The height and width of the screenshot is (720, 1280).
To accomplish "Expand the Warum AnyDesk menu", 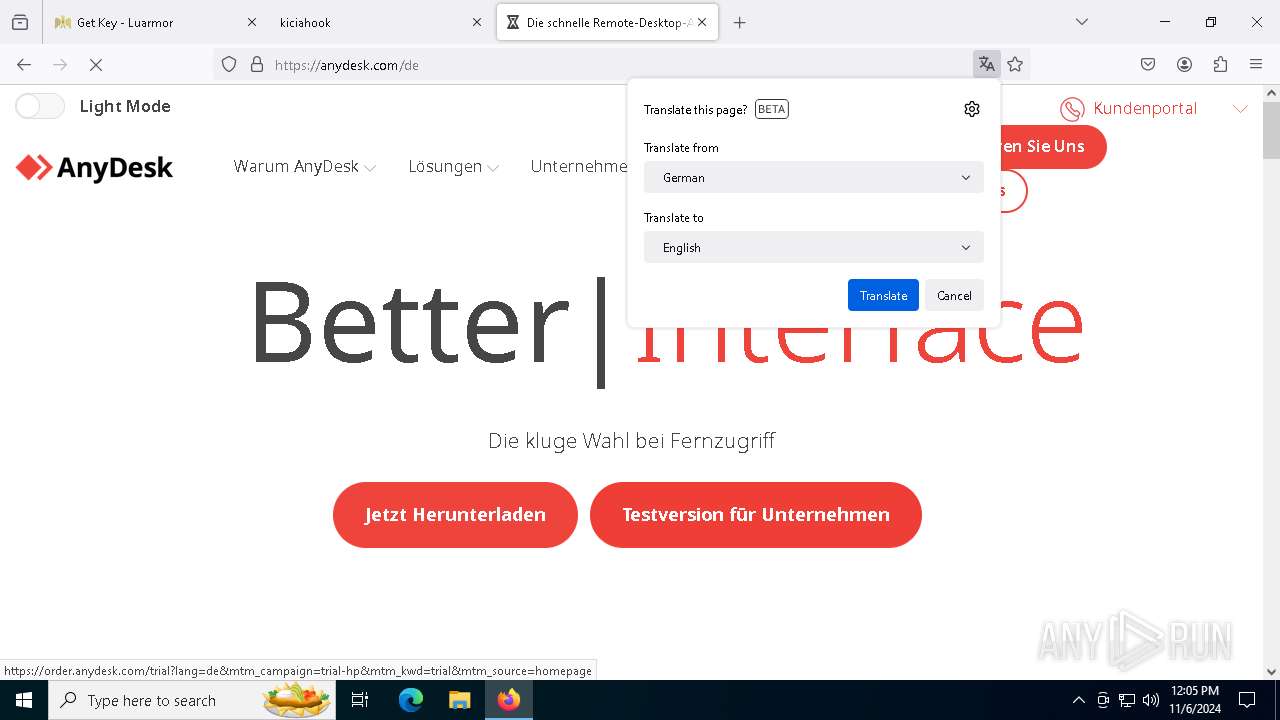I will [304, 167].
